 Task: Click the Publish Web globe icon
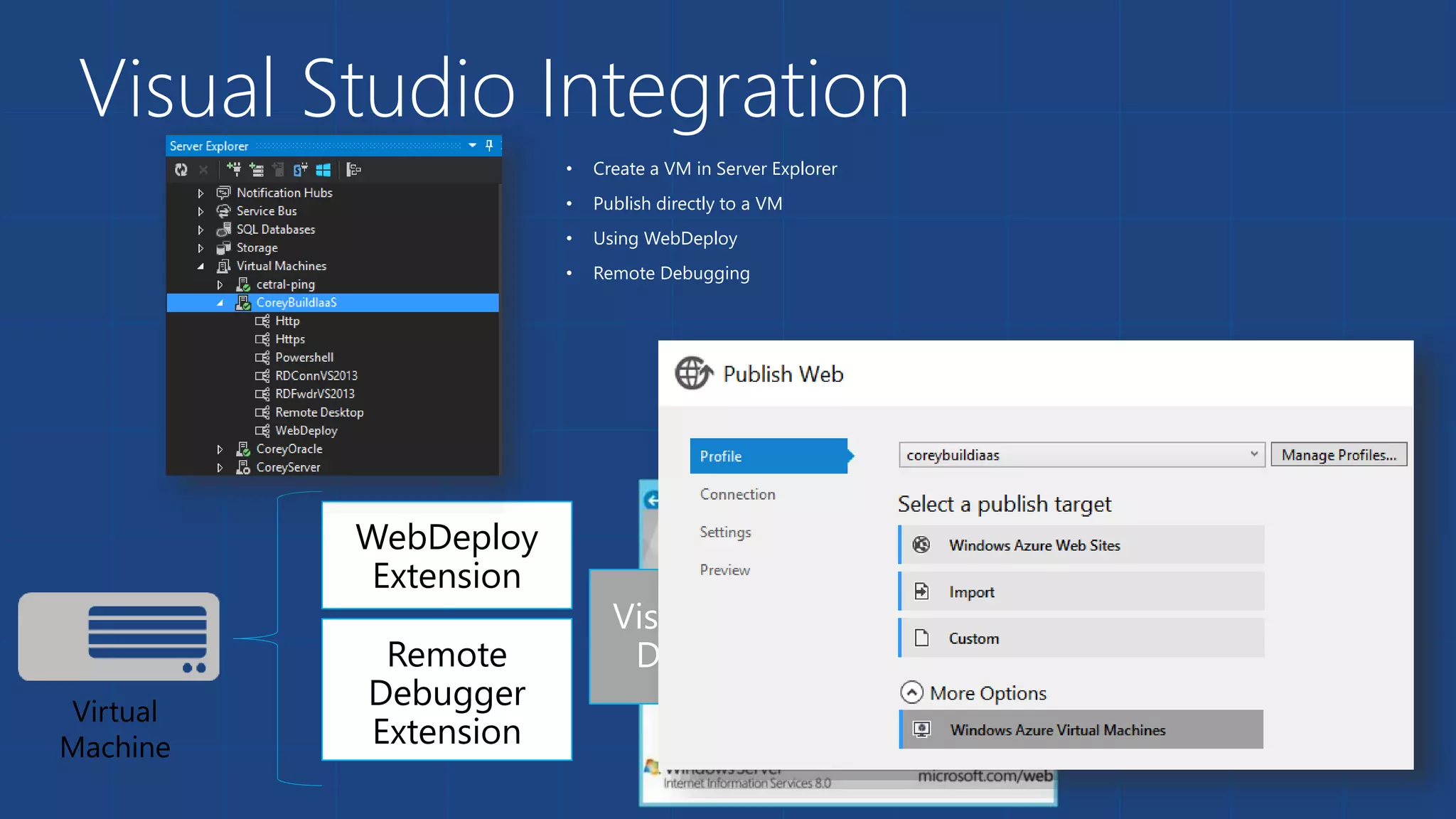point(694,374)
